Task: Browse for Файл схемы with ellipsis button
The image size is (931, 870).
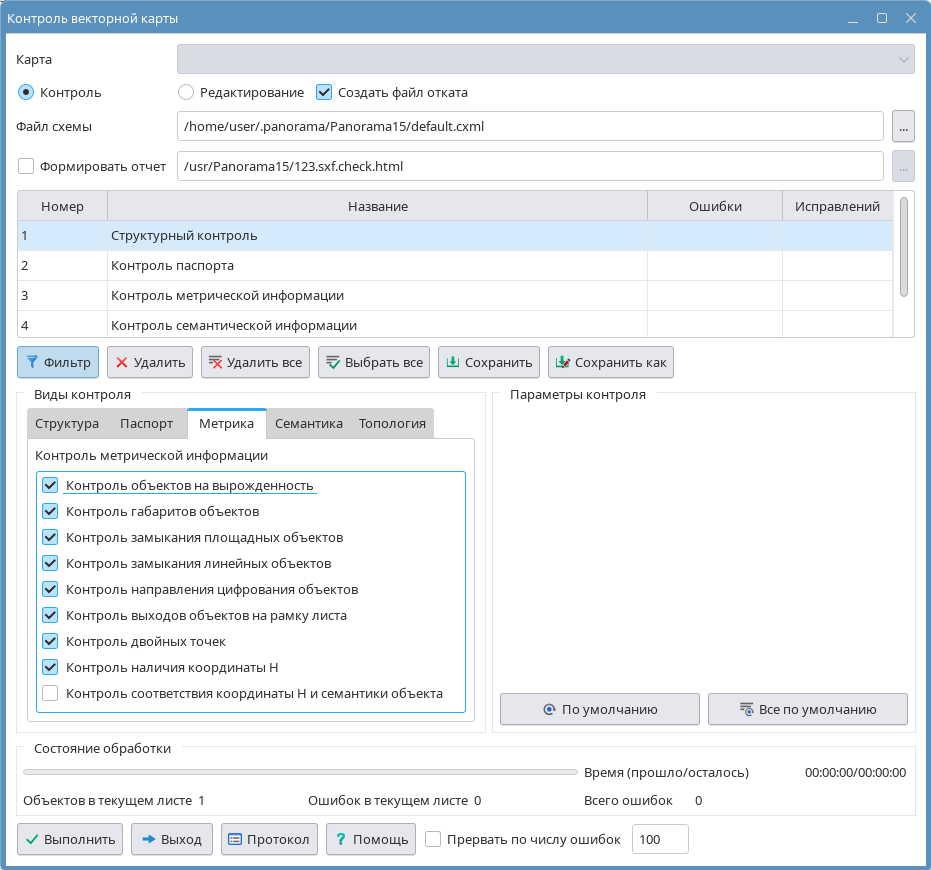Action: point(903,127)
